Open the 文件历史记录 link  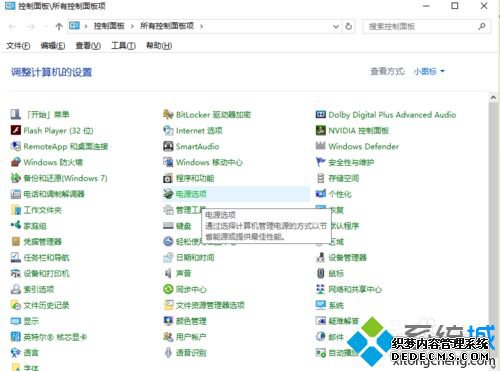click(x=46, y=305)
